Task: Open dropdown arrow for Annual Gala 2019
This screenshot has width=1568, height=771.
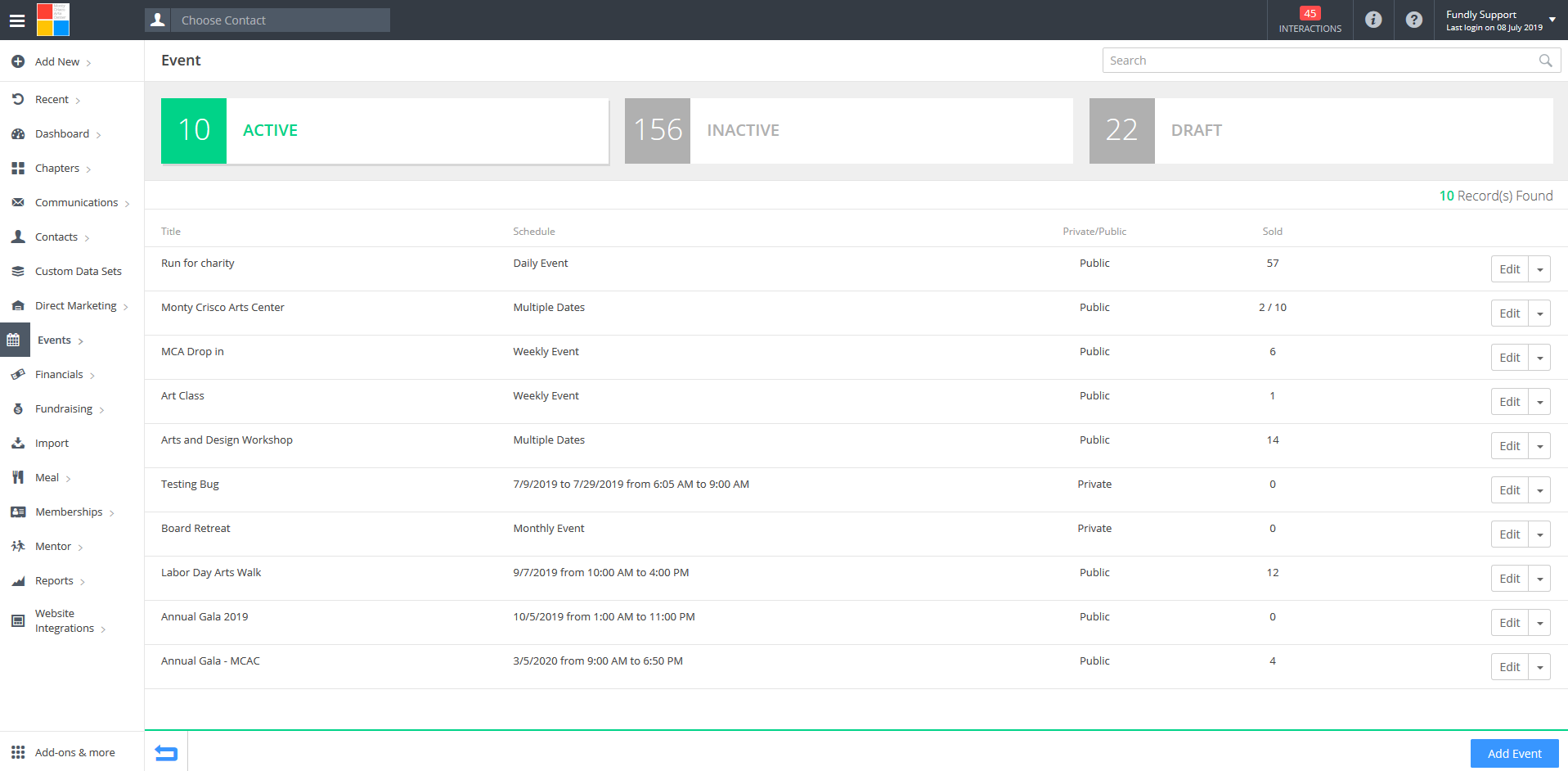Action: coord(1539,623)
